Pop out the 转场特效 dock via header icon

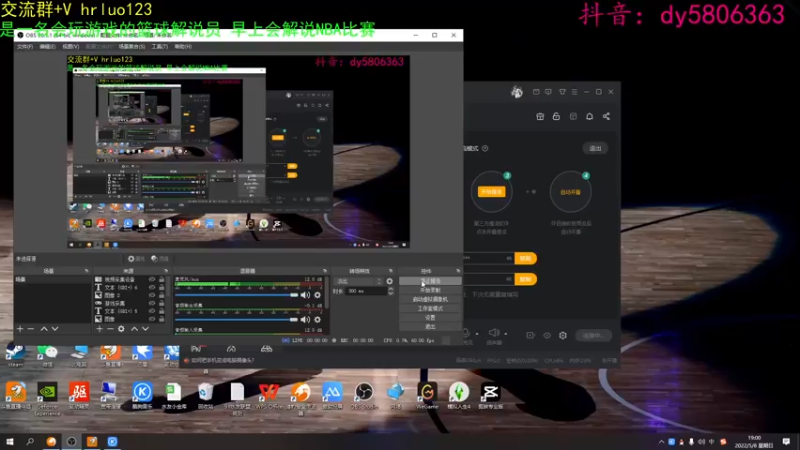tap(391, 271)
